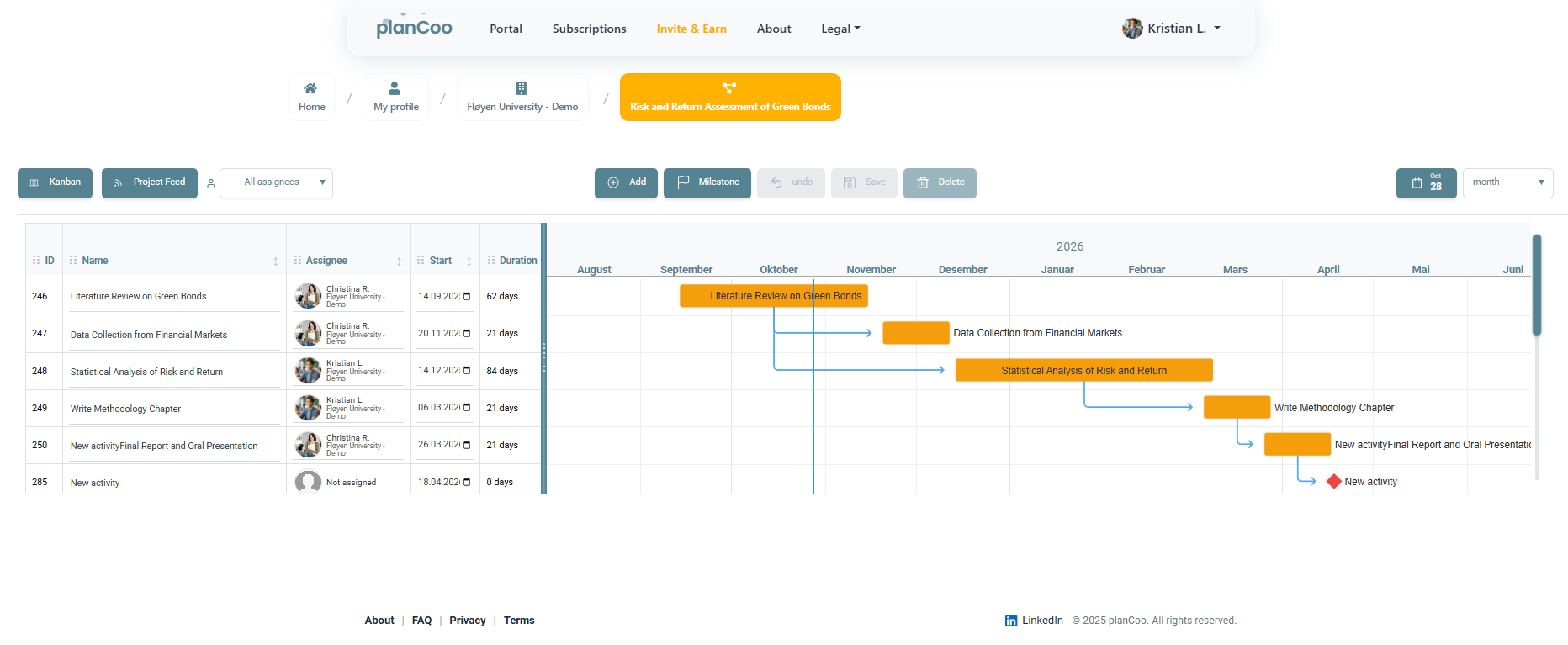1568x645 pixels.
Task: Expand the month zoom dropdown
Action: tap(1507, 182)
